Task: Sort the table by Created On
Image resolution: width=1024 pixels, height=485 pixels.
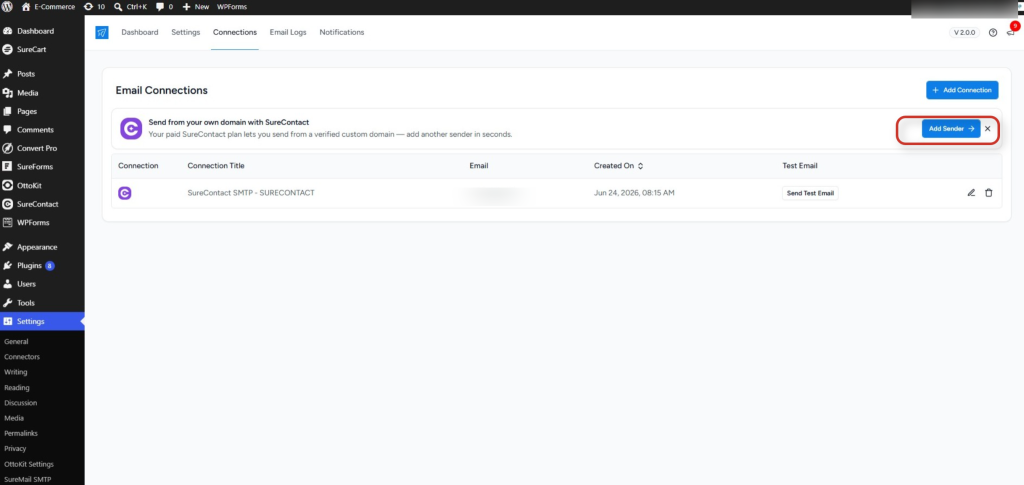Action: pos(618,166)
